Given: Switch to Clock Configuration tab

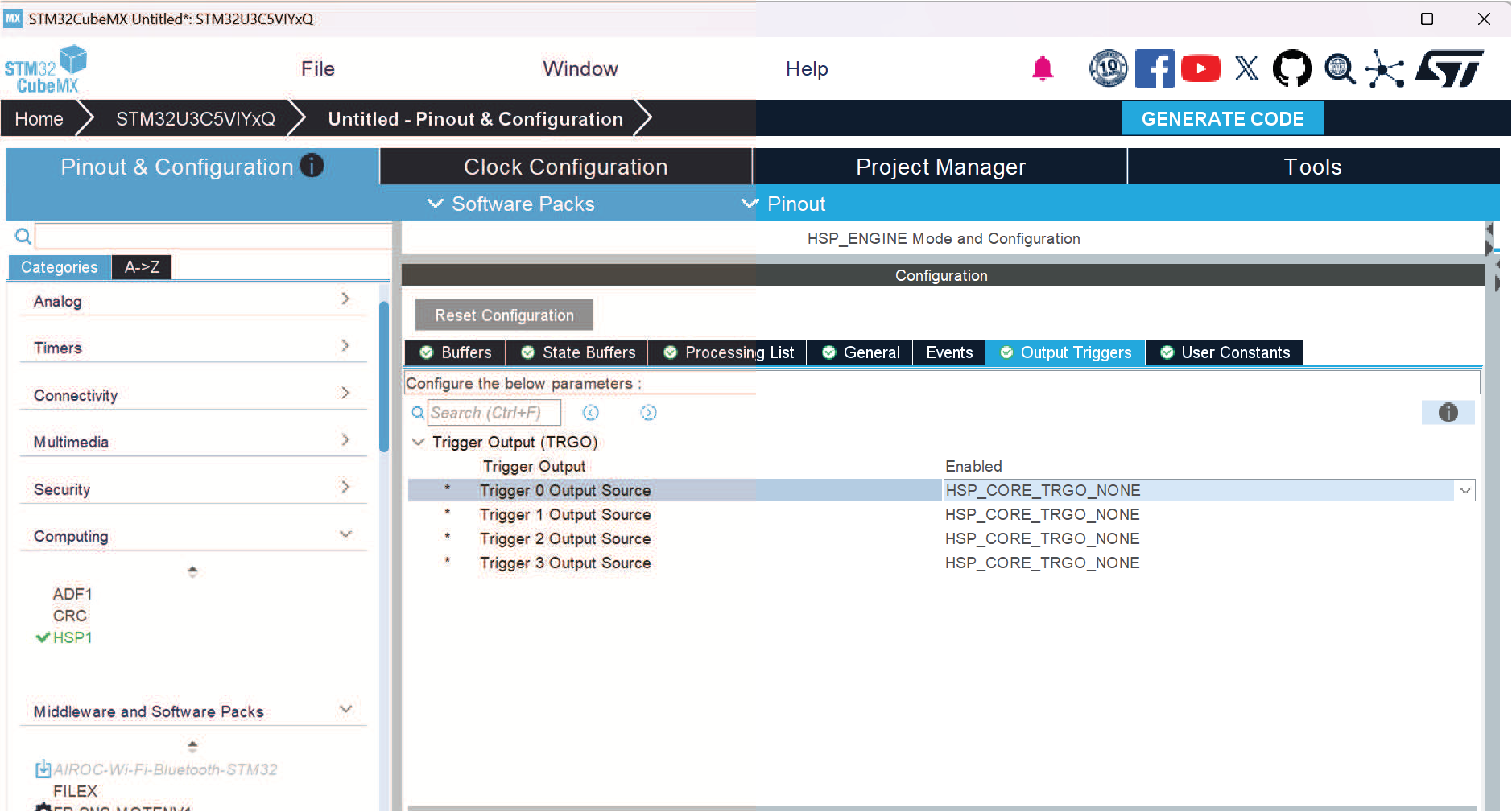Looking at the screenshot, I should [x=566, y=167].
